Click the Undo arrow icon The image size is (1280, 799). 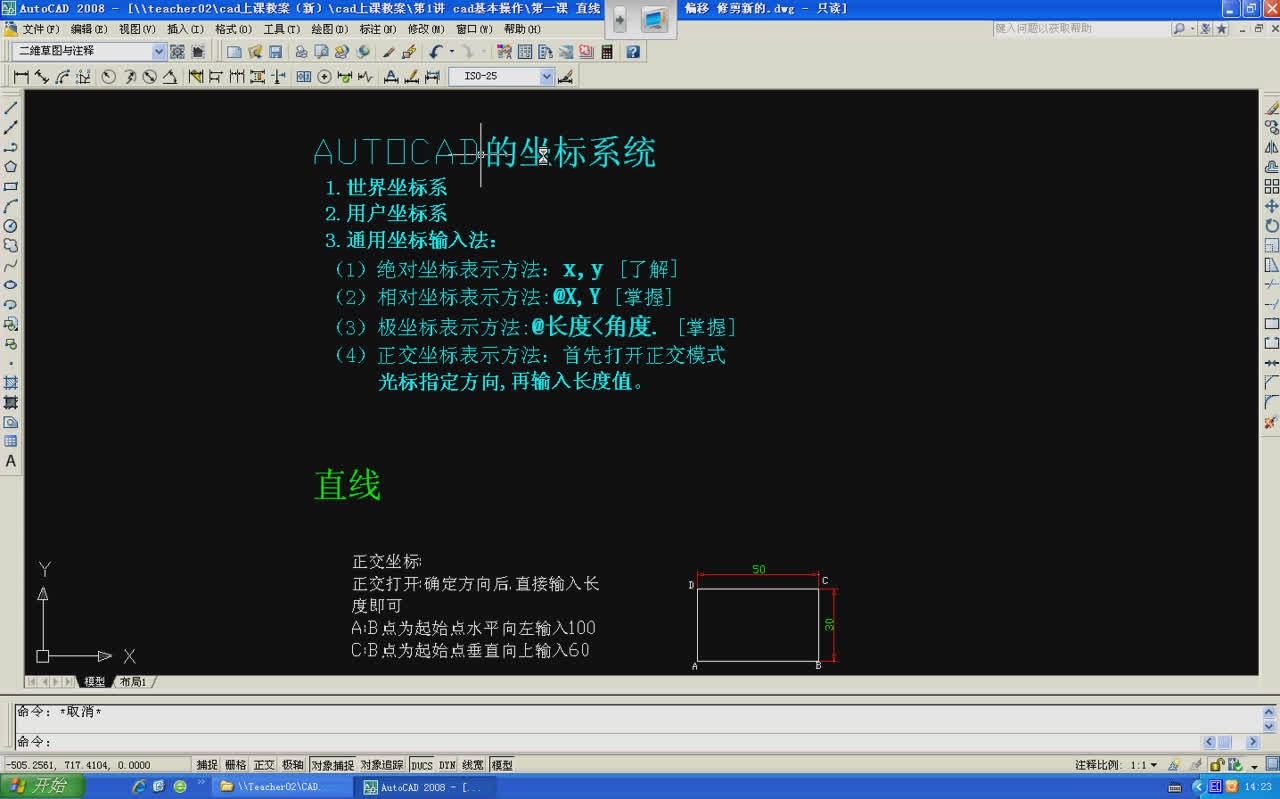point(436,52)
